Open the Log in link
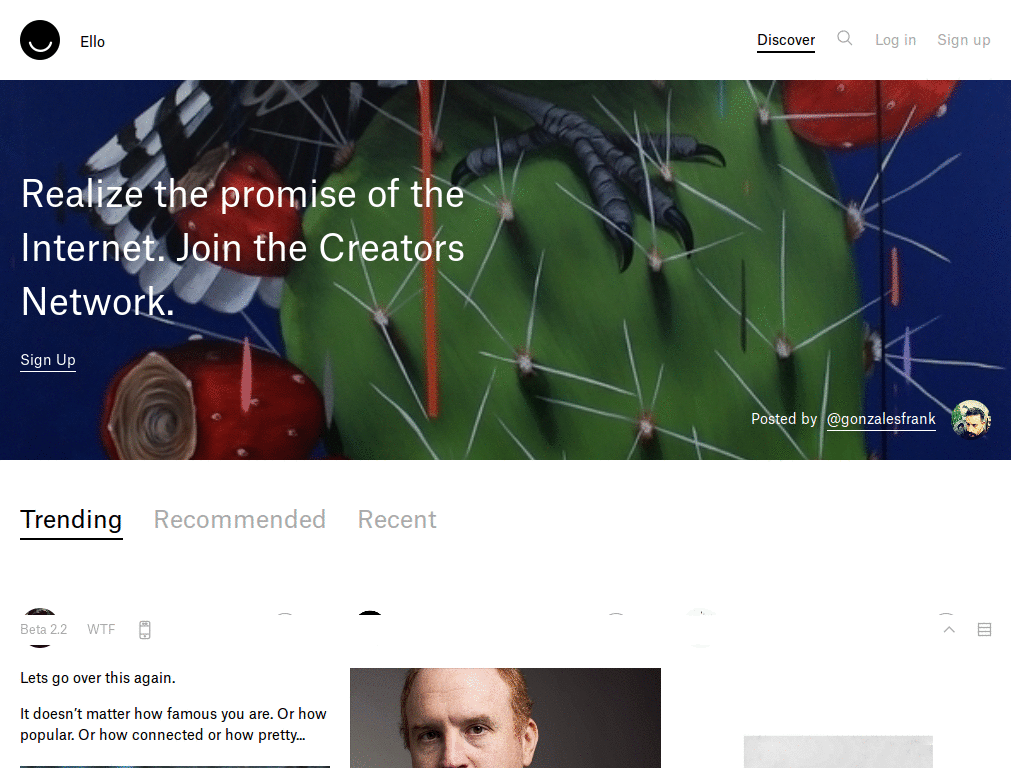Screen dimensions: 1024x768 895,40
